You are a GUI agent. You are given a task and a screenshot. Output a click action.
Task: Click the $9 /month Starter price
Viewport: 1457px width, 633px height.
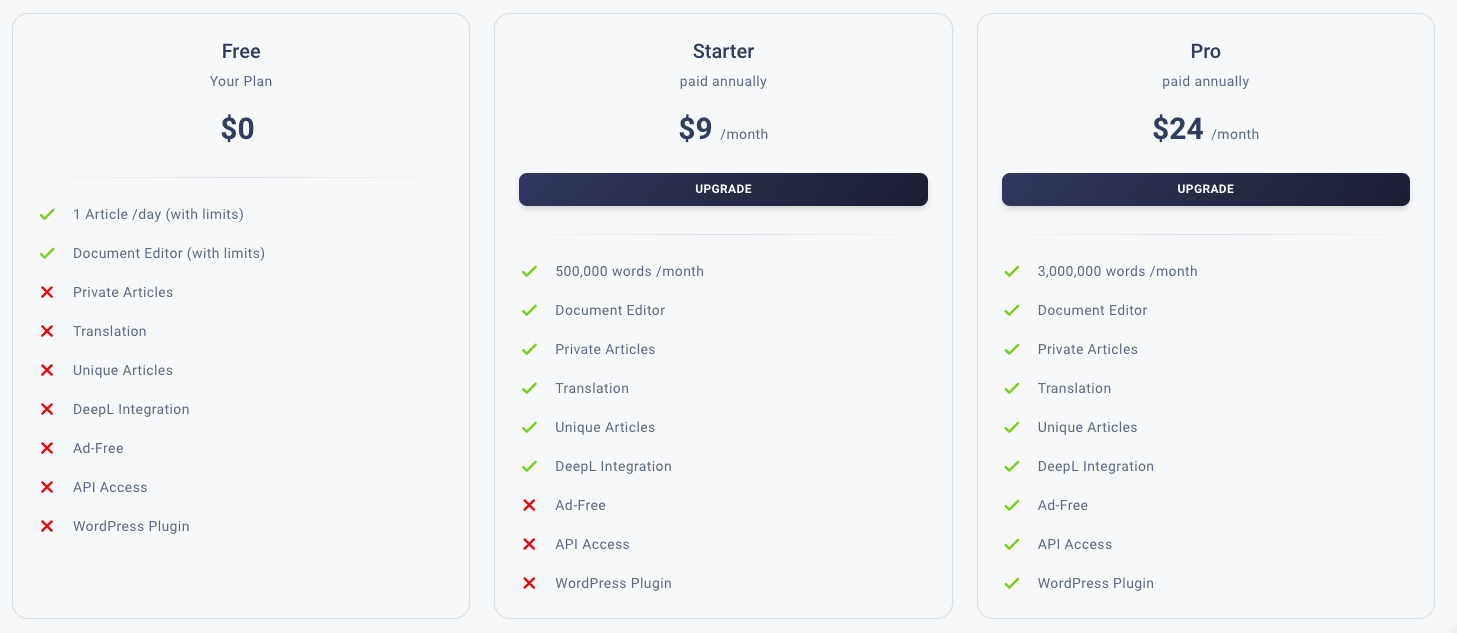click(723, 130)
